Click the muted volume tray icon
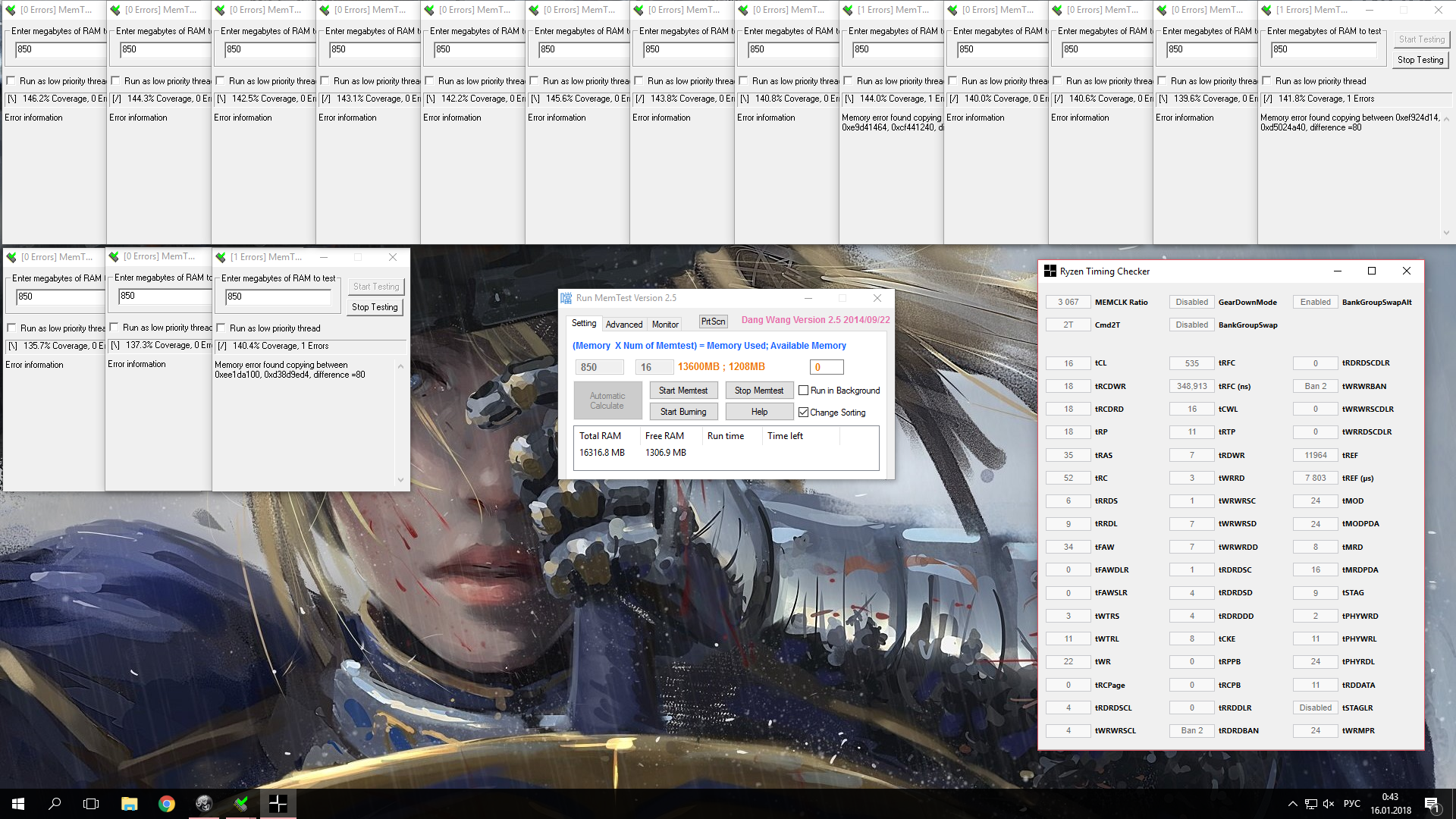 pyautogui.click(x=1329, y=804)
